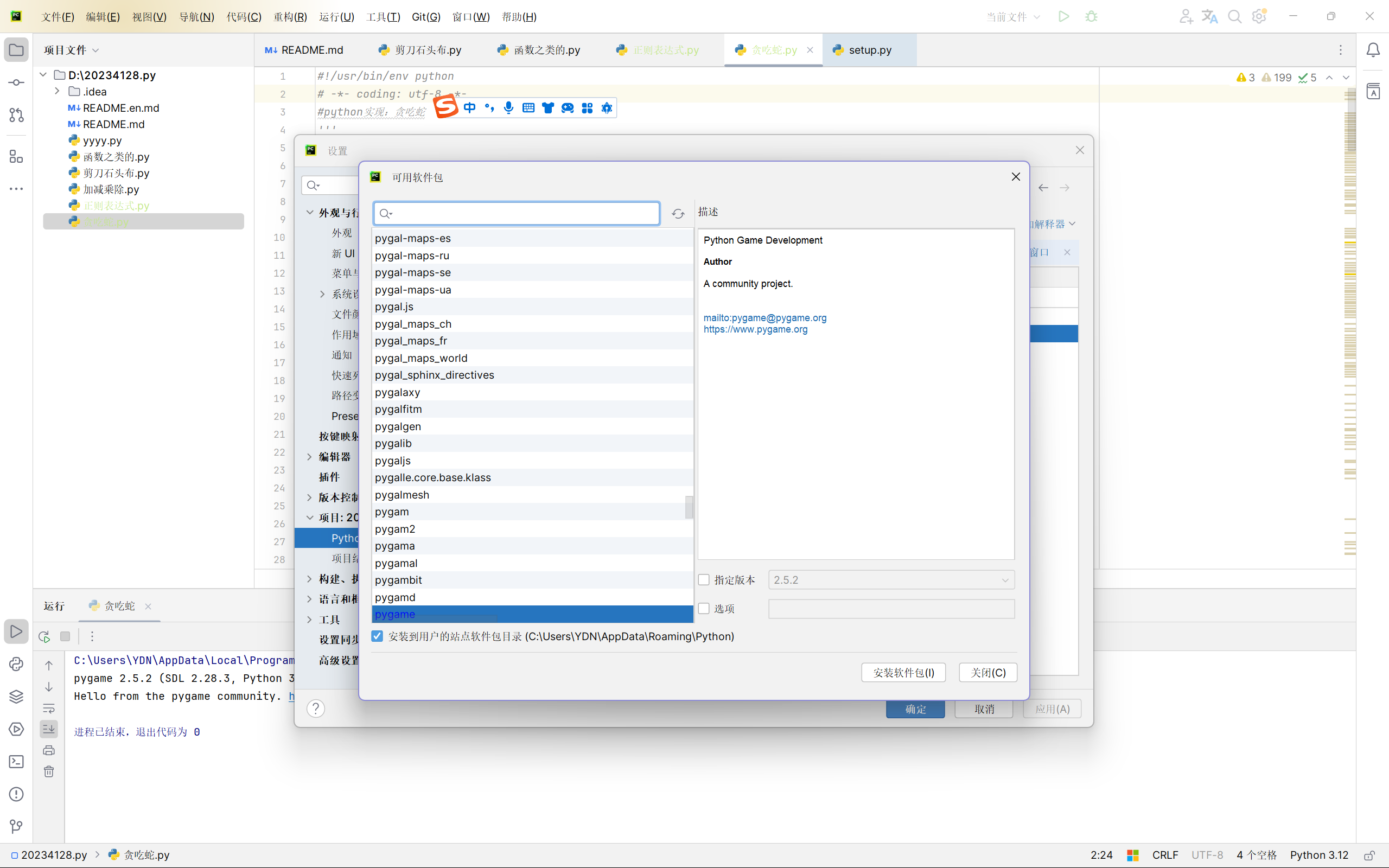Uncheck install to user site-packages directory
1389x868 pixels.
(377, 636)
